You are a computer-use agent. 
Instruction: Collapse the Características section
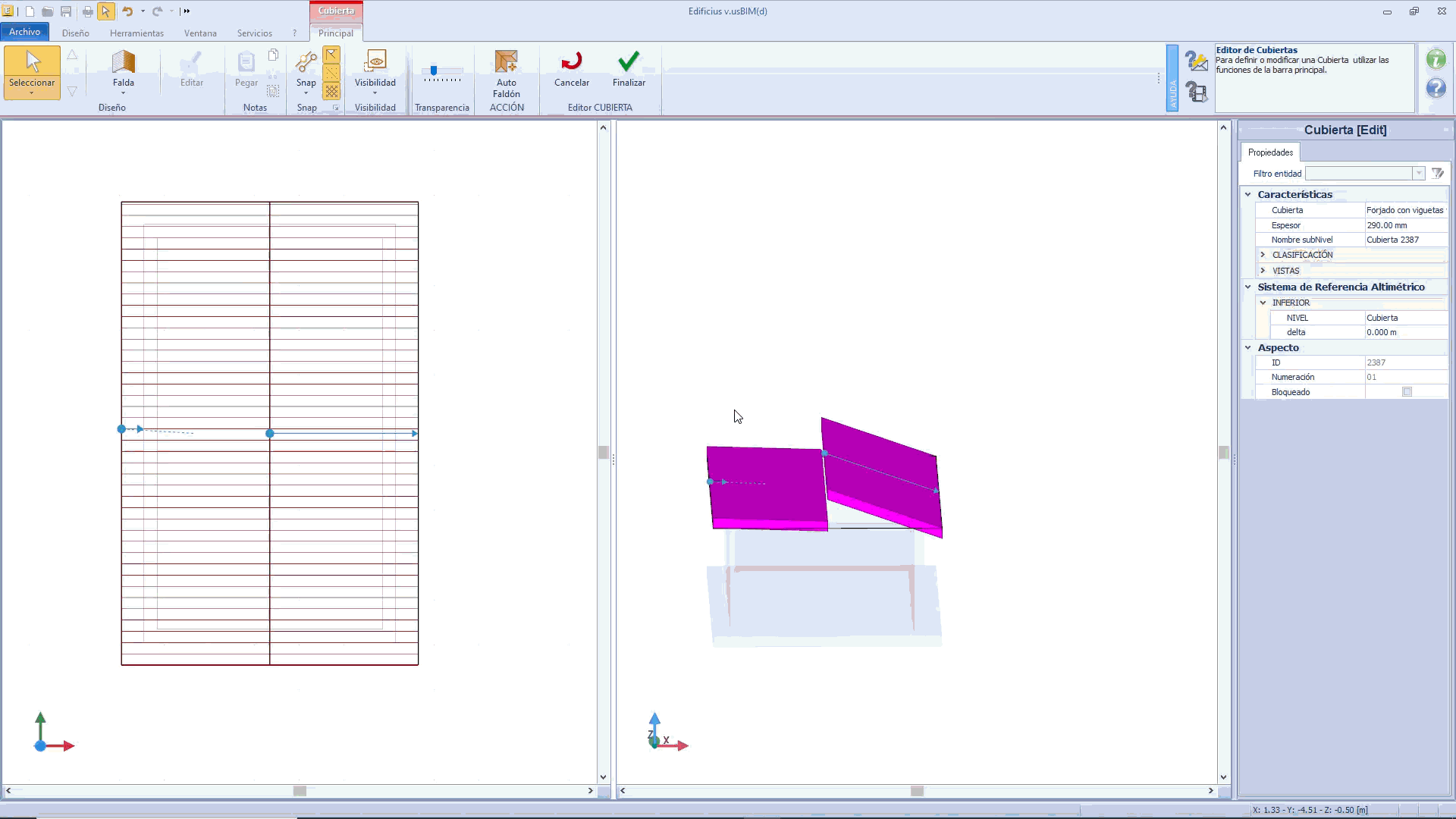(1248, 194)
